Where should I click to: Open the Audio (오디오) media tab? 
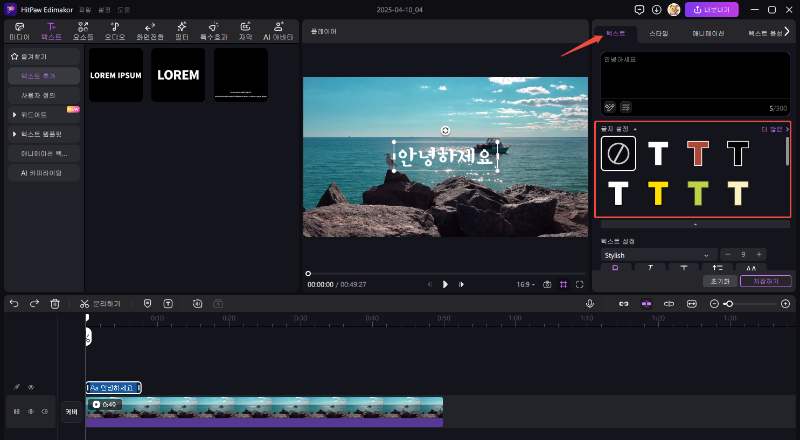click(115, 30)
